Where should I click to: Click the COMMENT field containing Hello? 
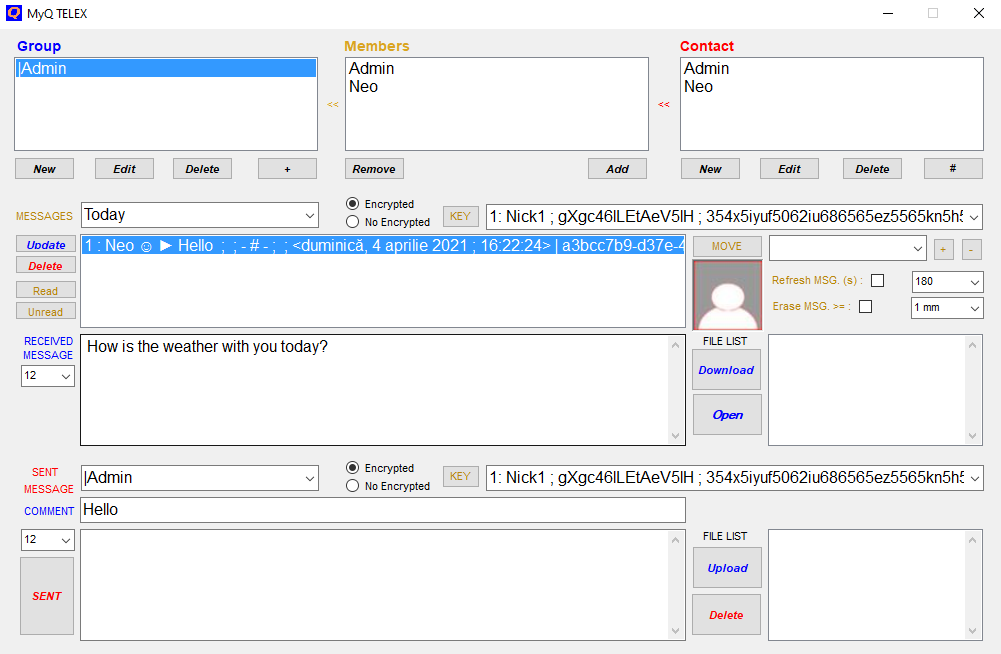(383, 510)
